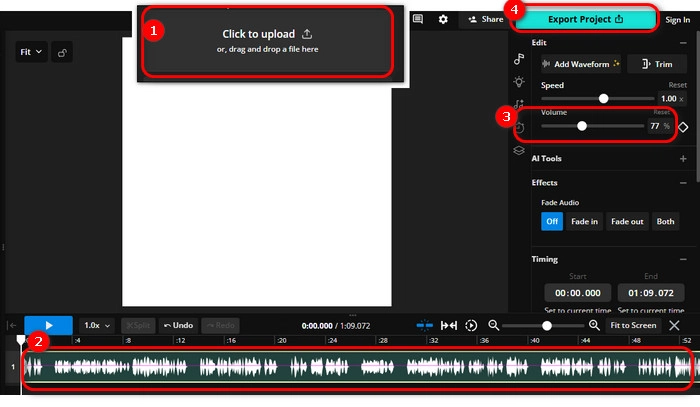The image size is (700, 407).
Task: Click the Undo button
Action: tap(178, 325)
